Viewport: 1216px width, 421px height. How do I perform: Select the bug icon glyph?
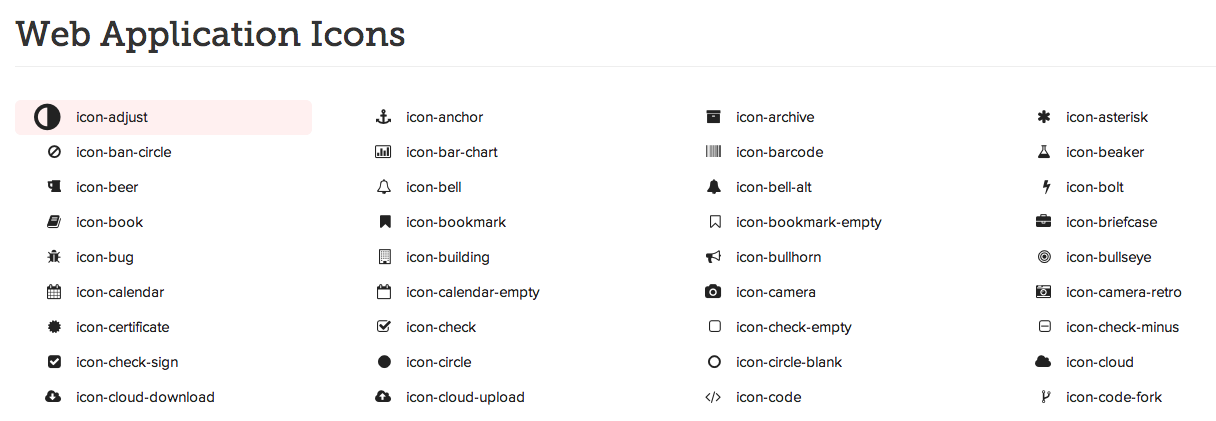54,257
